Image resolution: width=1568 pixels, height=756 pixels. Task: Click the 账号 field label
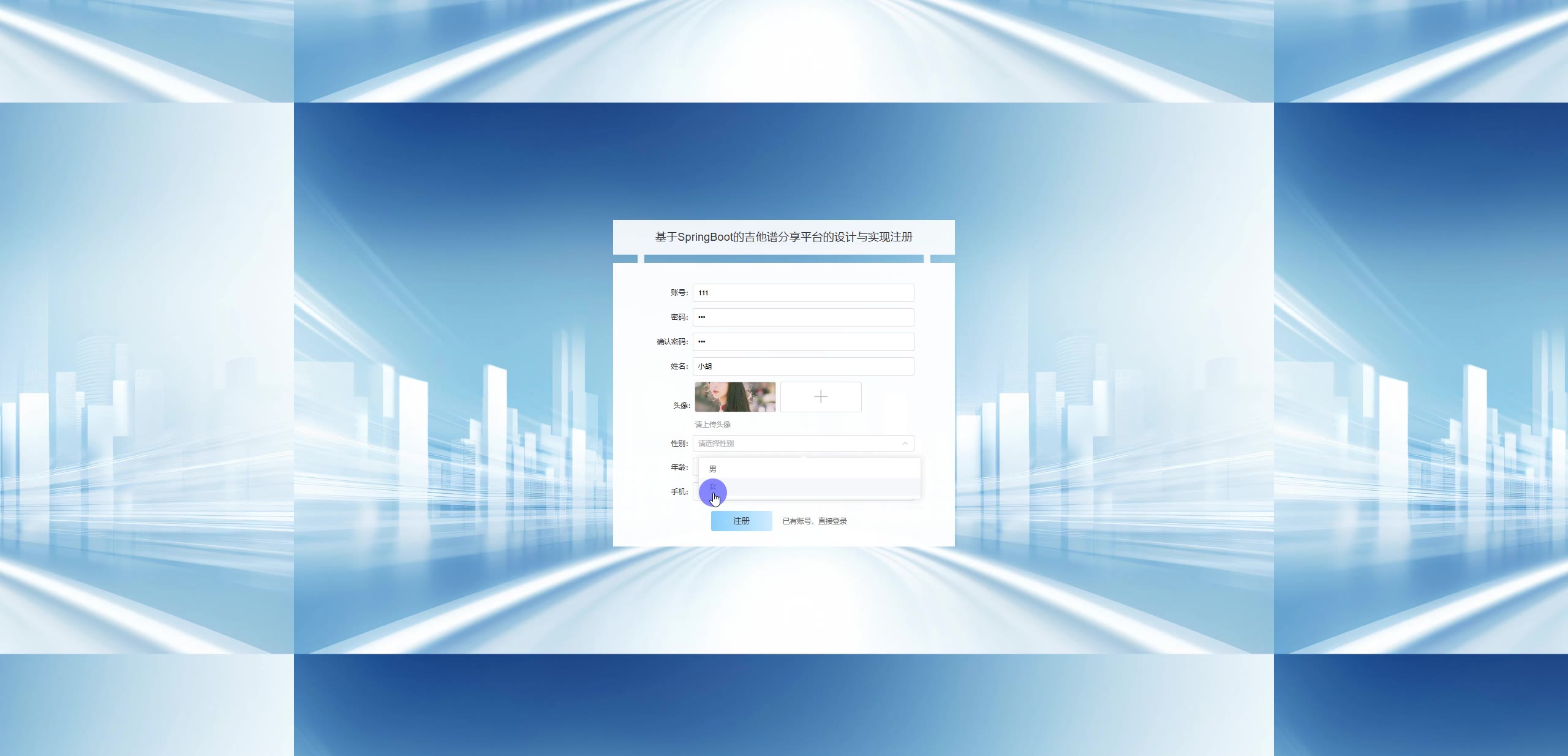(679, 293)
